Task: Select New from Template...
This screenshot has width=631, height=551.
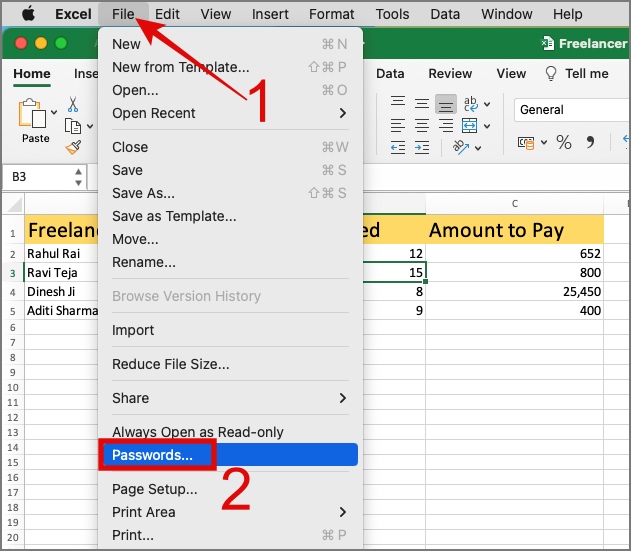Action: (231, 67)
